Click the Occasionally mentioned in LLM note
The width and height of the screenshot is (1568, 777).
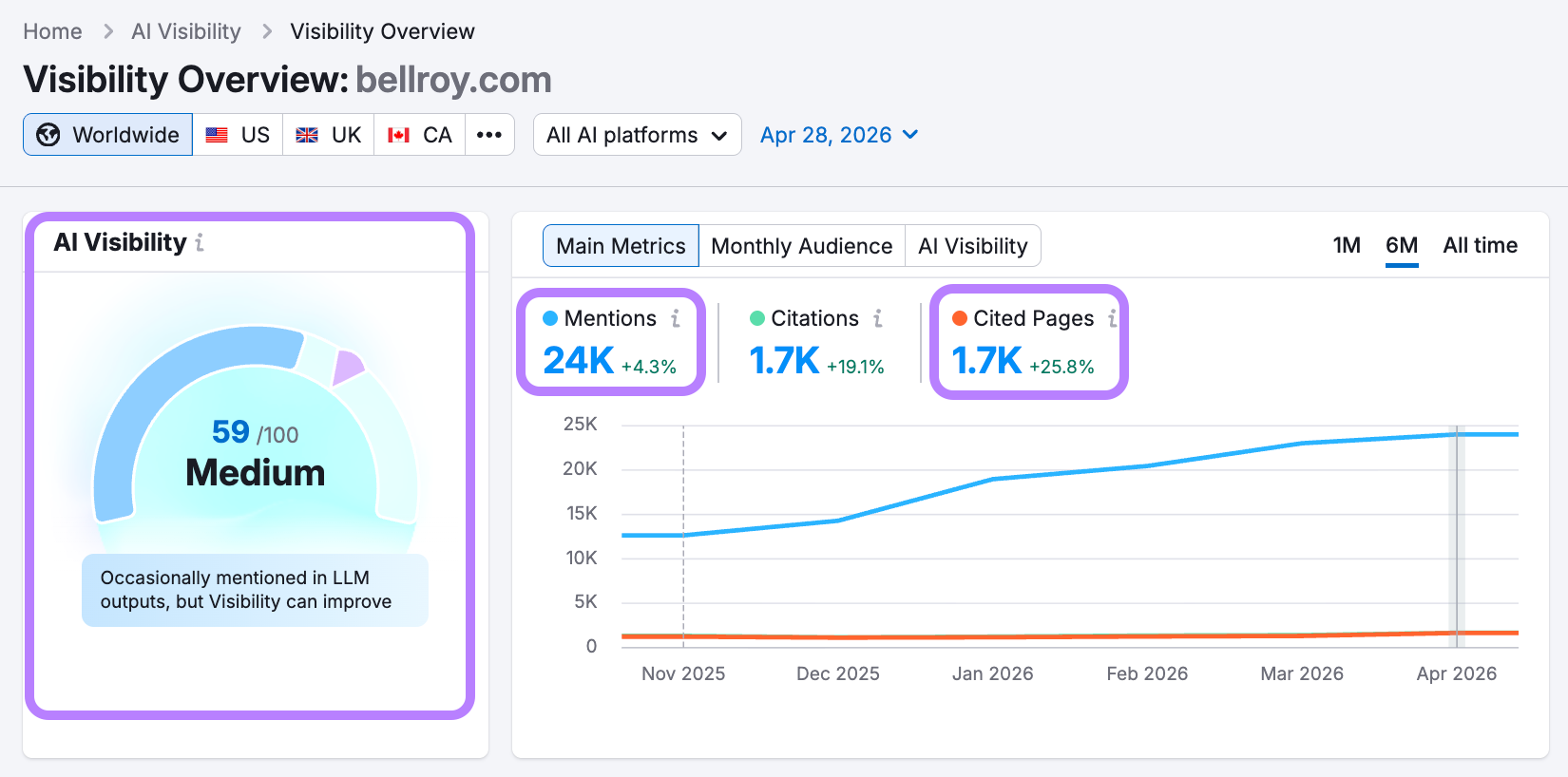pyautogui.click(x=255, y=590)
